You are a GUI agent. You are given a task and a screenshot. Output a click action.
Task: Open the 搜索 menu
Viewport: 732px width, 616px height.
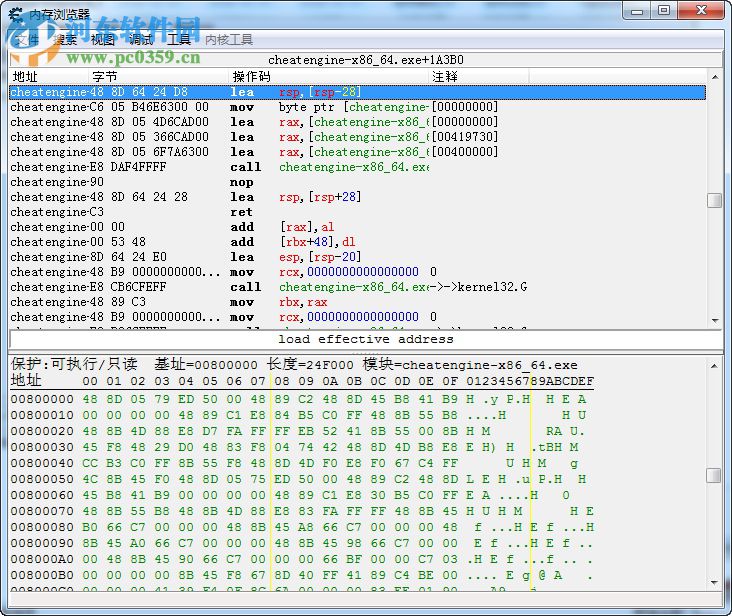64,40
